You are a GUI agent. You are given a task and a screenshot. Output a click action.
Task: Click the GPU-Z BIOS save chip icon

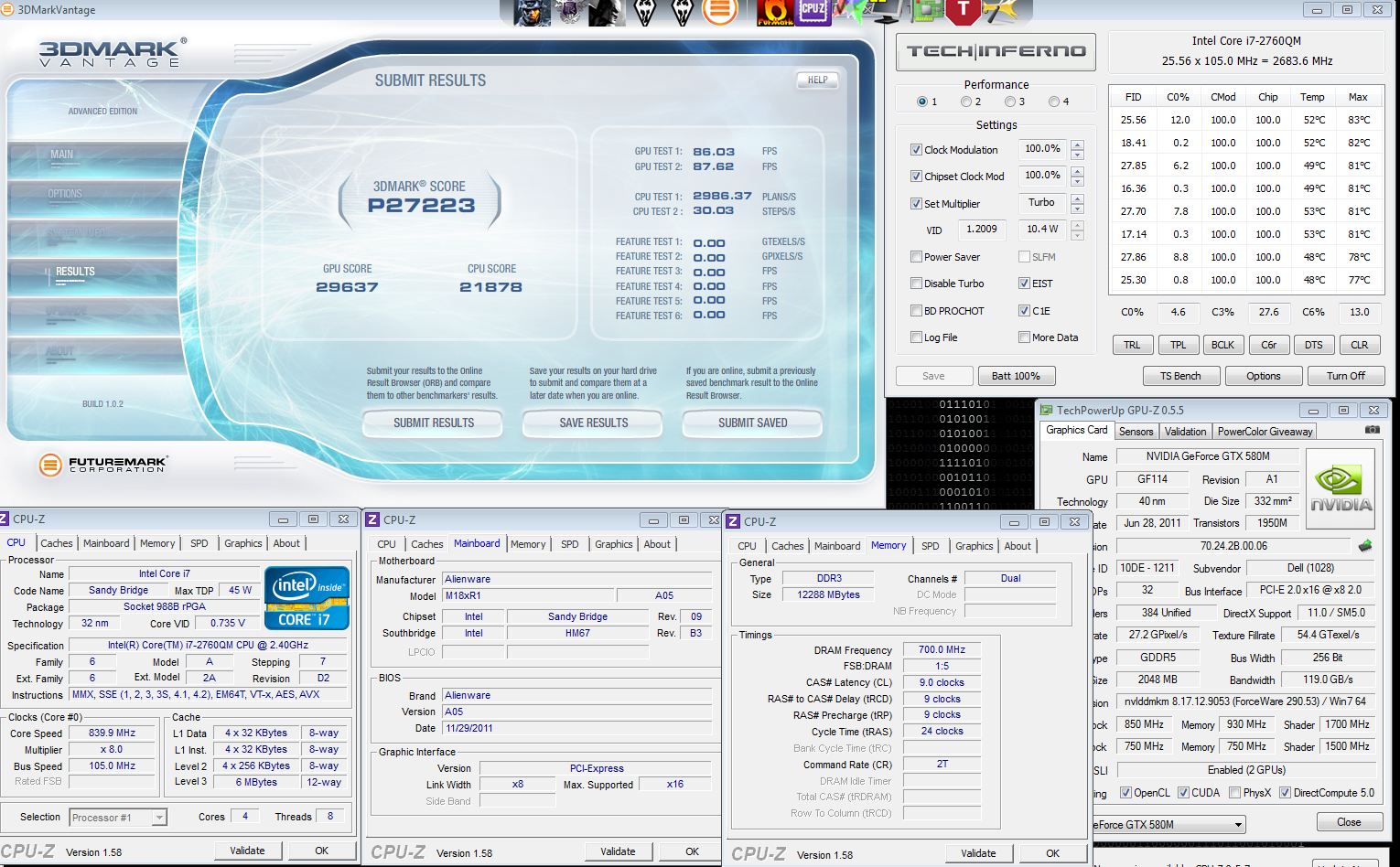1365,546
